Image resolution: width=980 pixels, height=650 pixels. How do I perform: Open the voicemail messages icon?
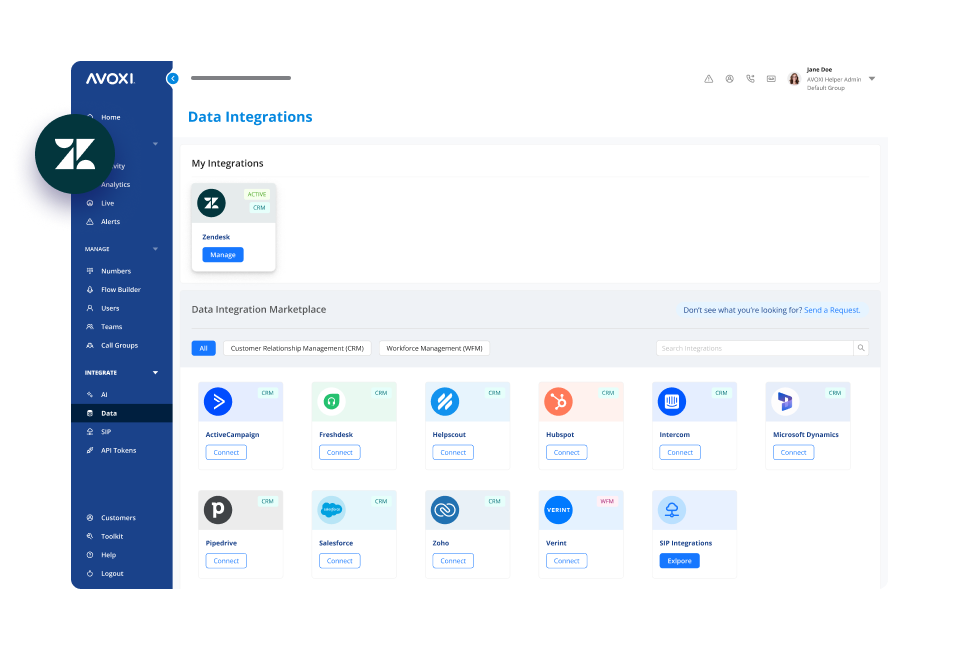coord(771,78)
